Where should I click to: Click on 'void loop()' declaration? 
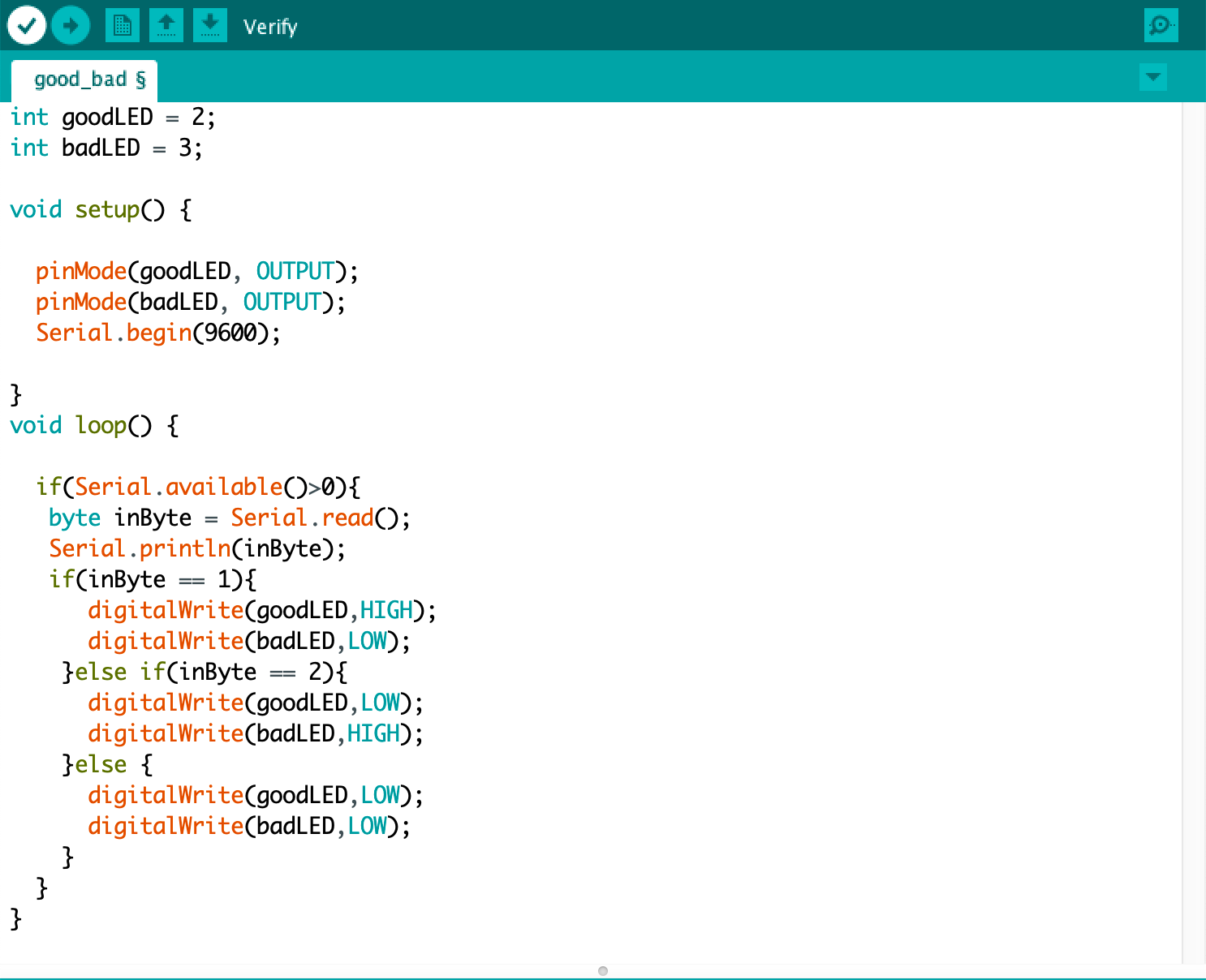[x=94, y=425]
